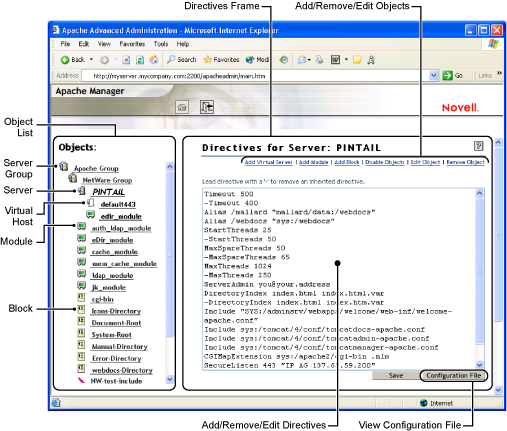Click the Media toolbar button
This screenshot has width=507, height=431.
pos(257,60)
